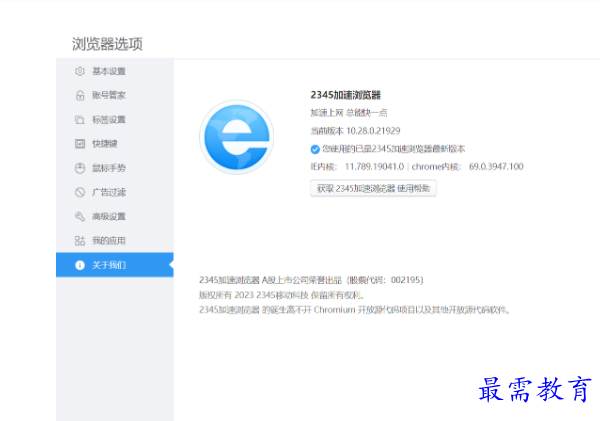Screen dimensions: 600x421
Task: Click the wrench icon beside 高级设置
Action: pyautogui.click(x=80, y=217)
